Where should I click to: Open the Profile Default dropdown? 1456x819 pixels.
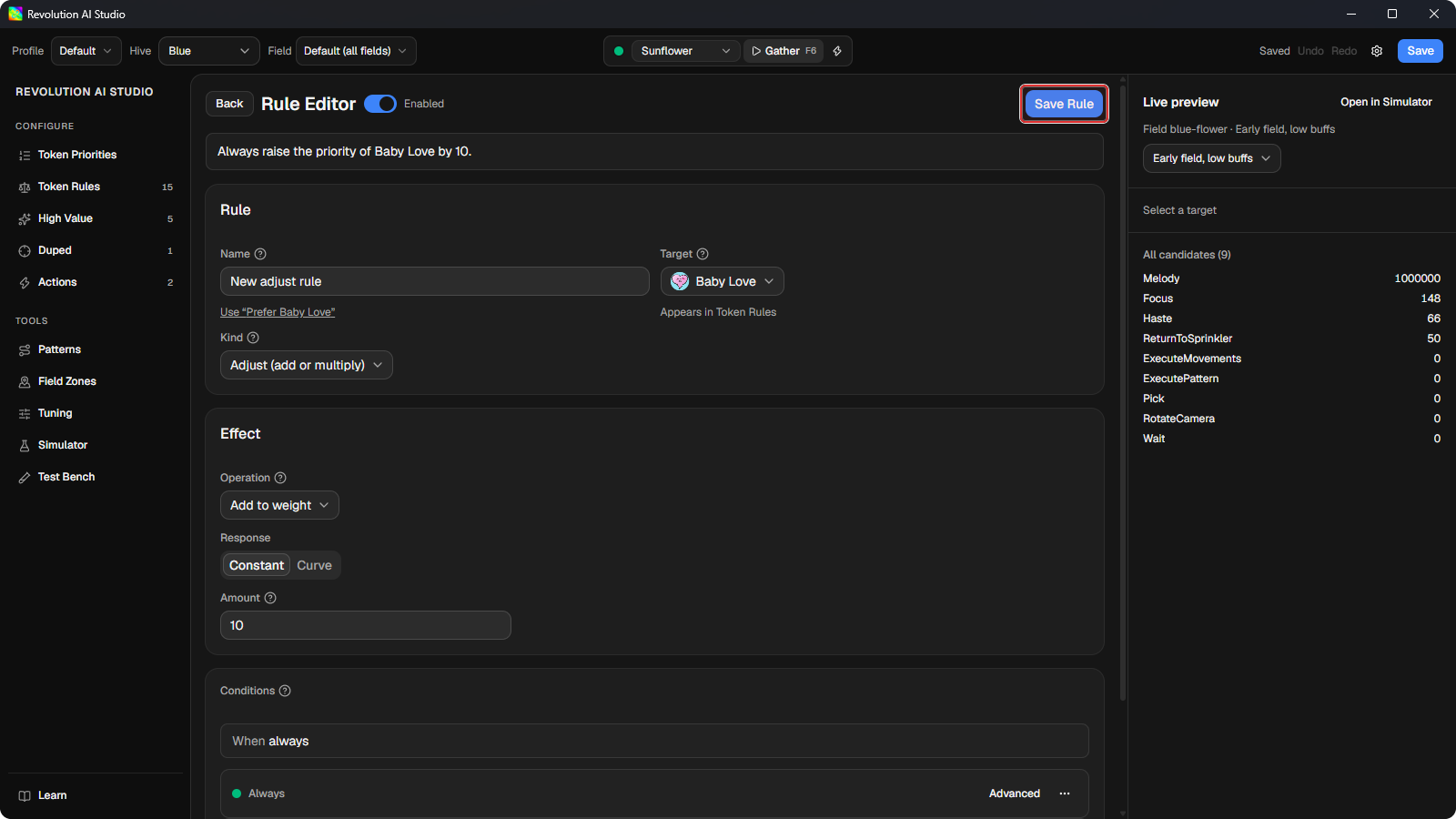point(86,51)
